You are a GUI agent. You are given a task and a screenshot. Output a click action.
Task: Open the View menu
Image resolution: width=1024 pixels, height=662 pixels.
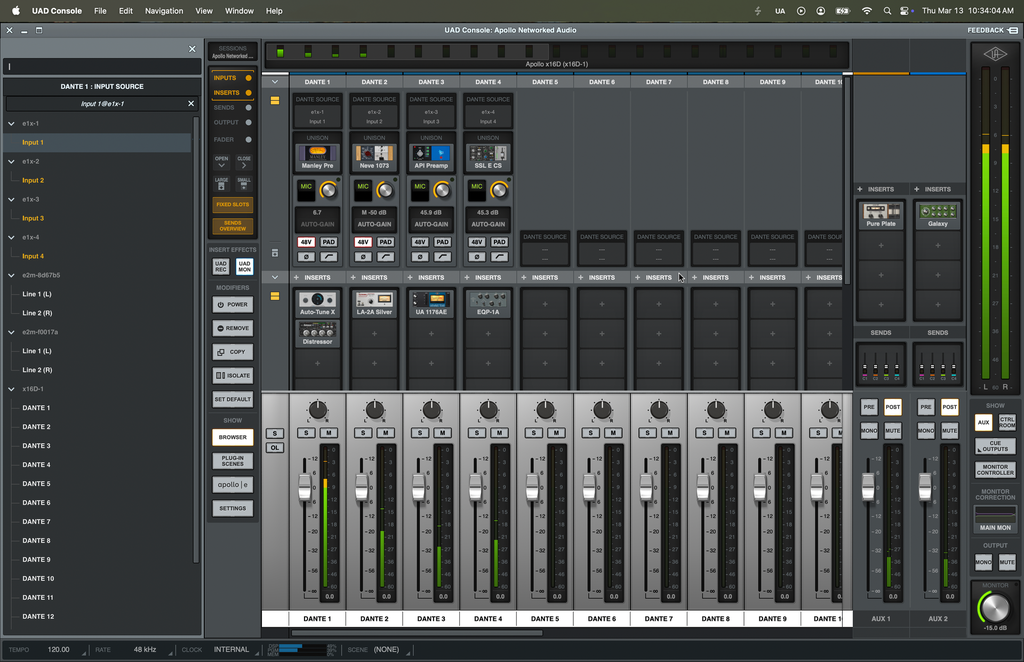[x=204, y=10]
